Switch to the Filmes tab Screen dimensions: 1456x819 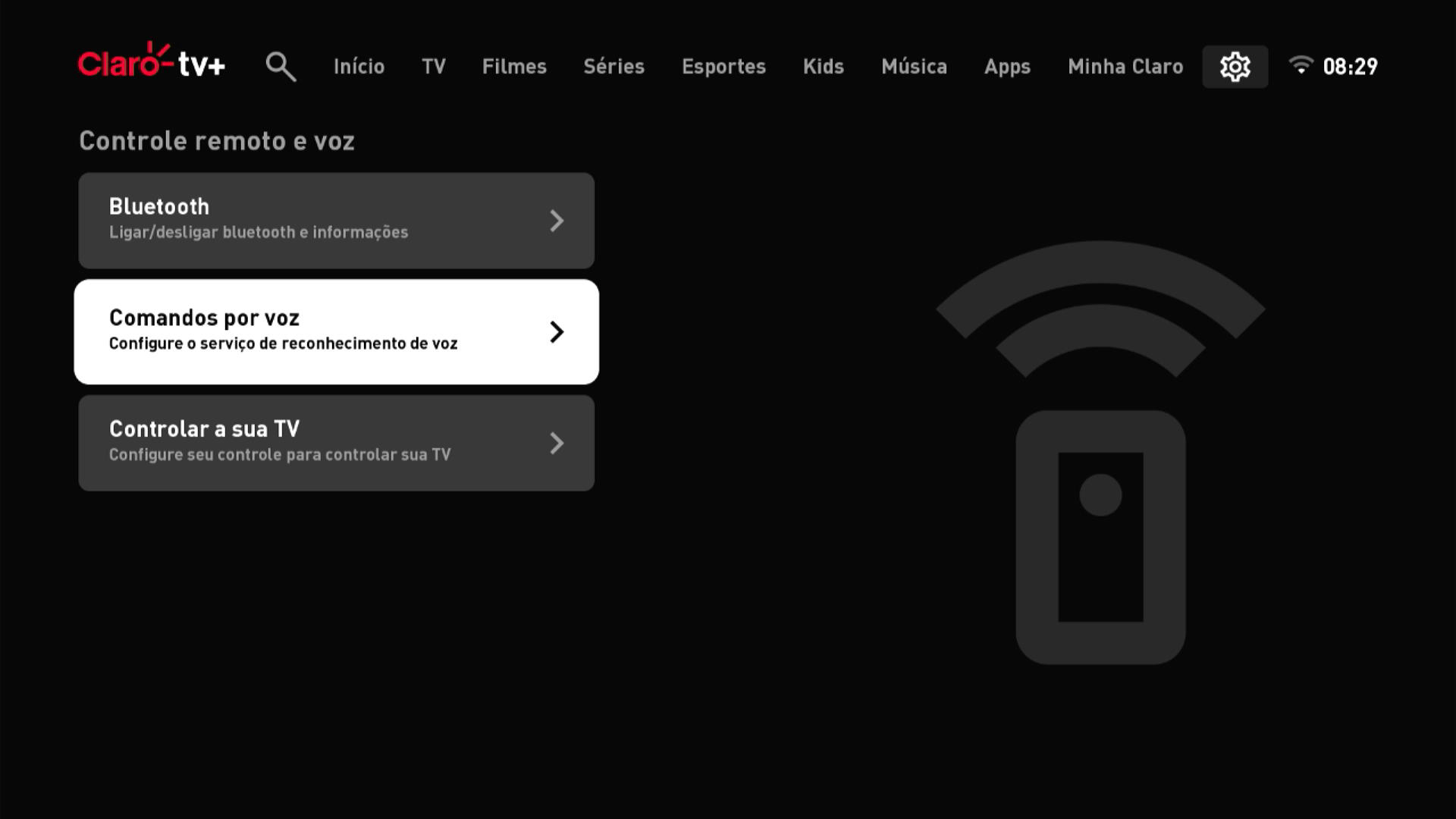513,67
